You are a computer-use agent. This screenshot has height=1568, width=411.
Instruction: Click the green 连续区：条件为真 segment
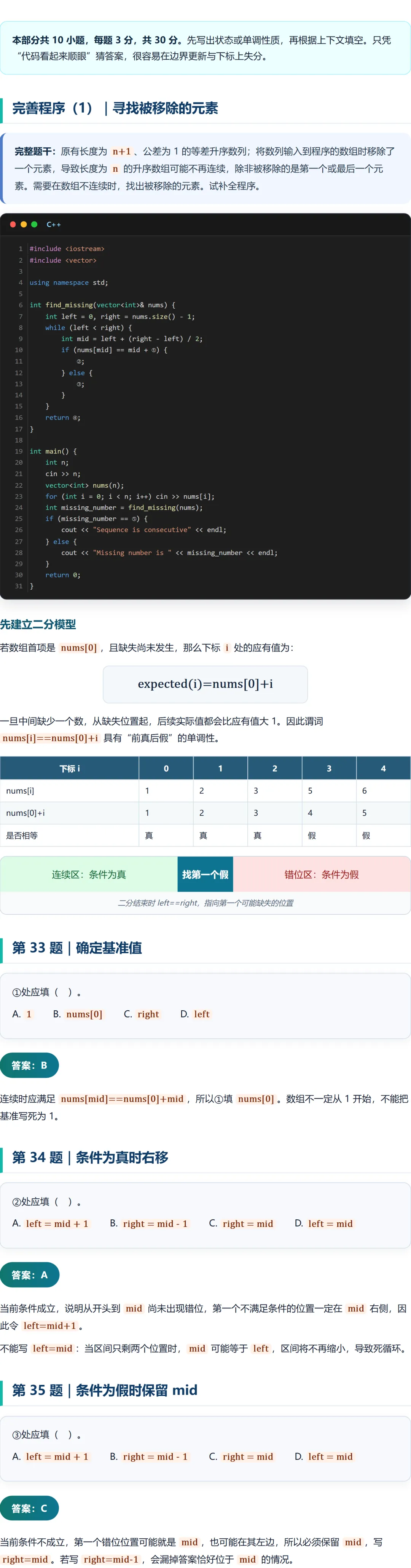click(x=89, y=875)
